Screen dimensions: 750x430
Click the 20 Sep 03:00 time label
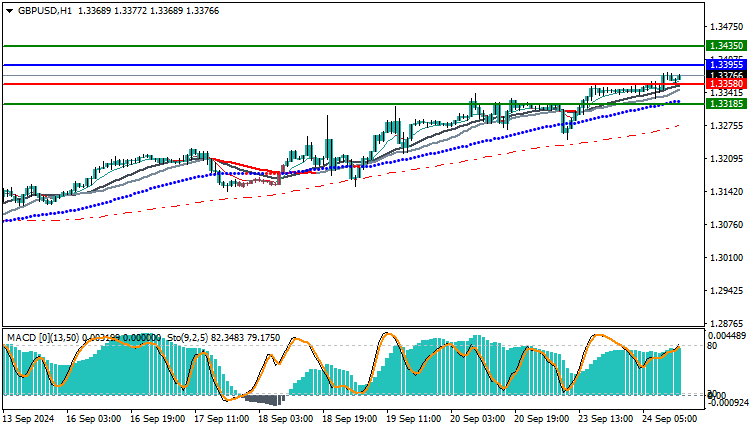tap(478, 419)
